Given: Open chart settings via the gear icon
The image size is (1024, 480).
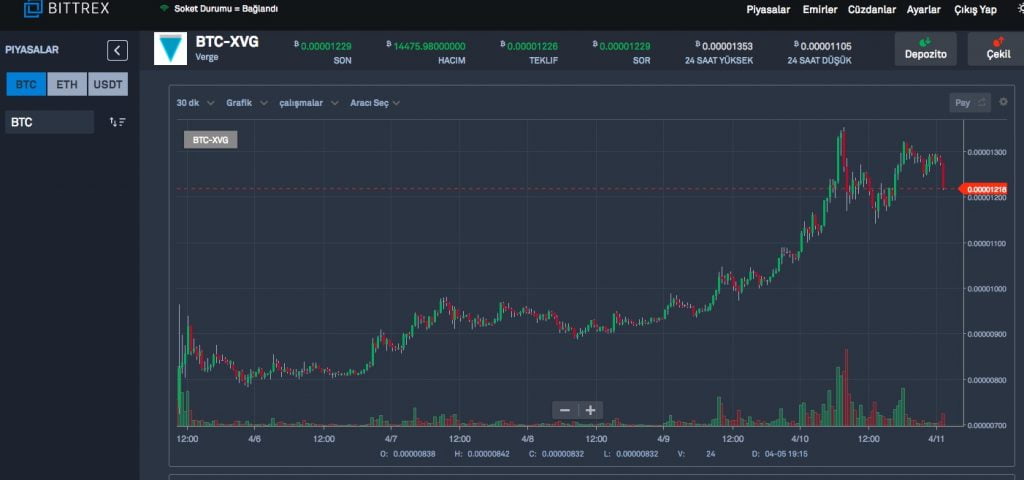Looking at the screenshot, I should tap(1003, 102).
